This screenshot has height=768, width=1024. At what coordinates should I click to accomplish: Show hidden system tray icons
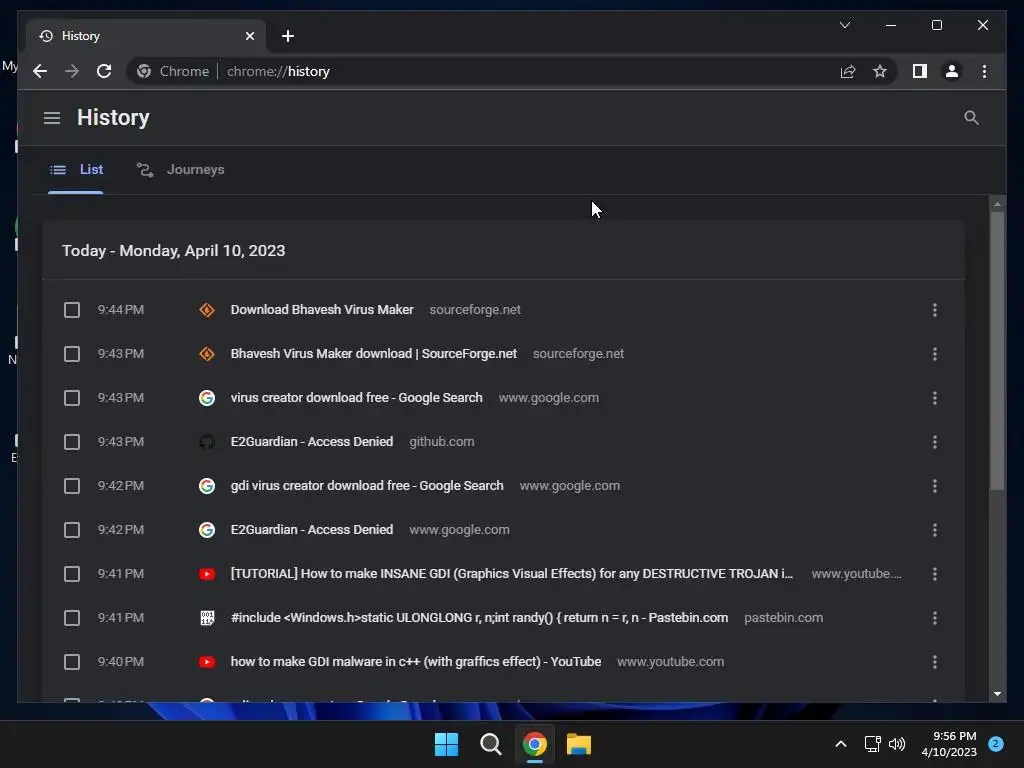pos(841,744)
